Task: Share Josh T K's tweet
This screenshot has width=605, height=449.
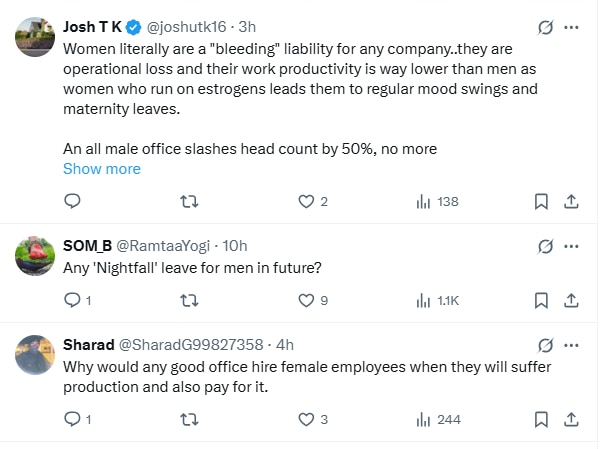Action: [x=571, y=201]
